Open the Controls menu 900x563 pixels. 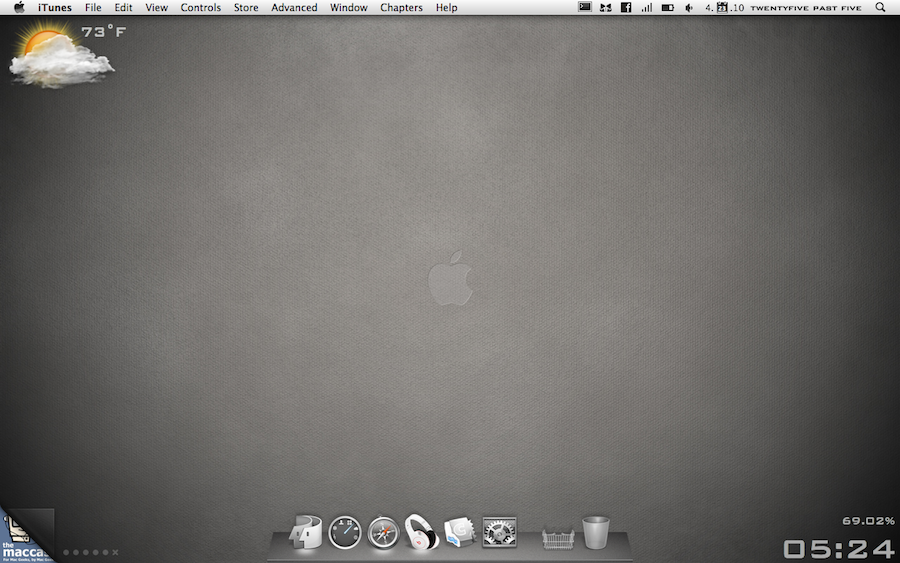[200, 7]
